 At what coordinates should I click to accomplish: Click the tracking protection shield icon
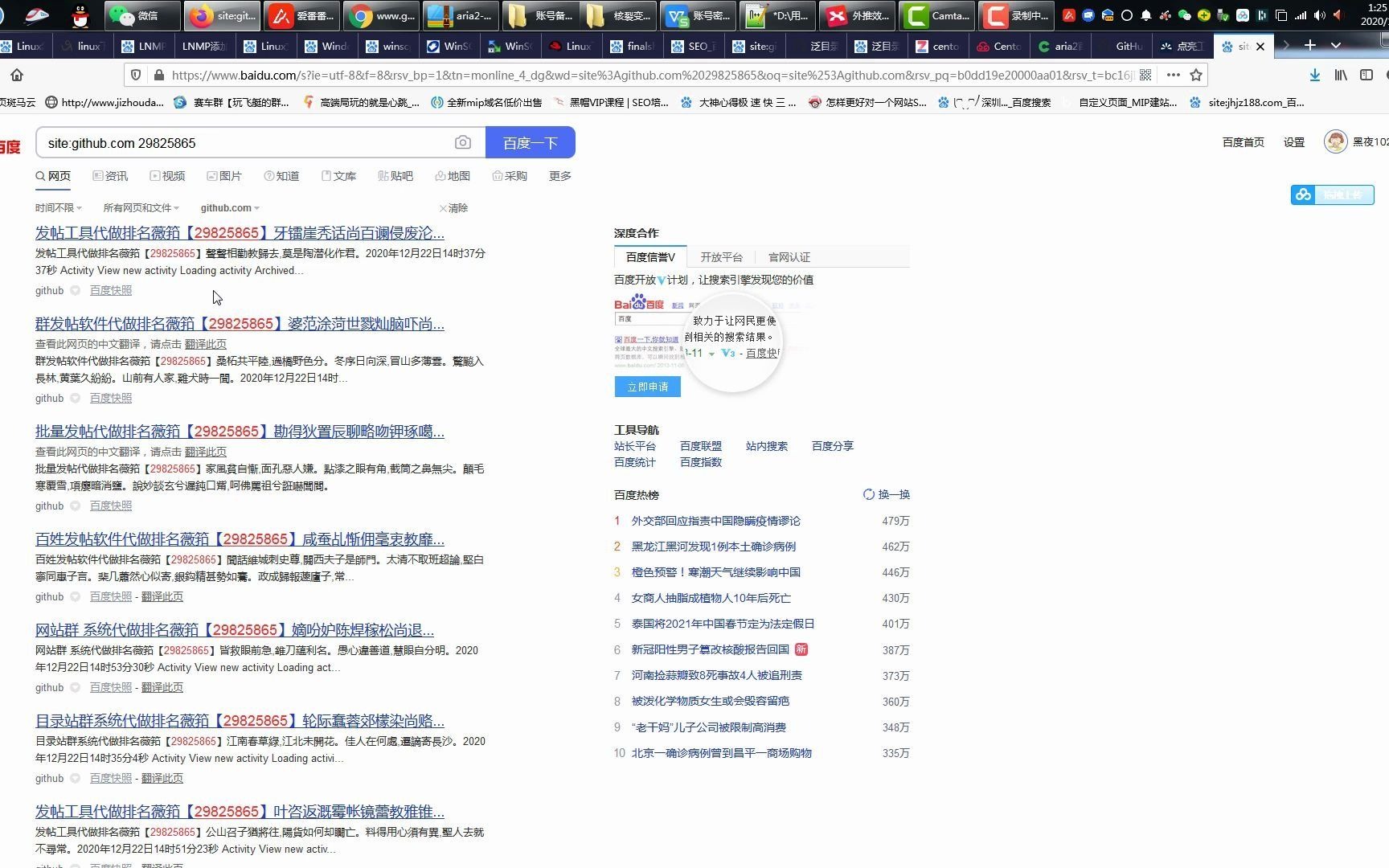136,75
